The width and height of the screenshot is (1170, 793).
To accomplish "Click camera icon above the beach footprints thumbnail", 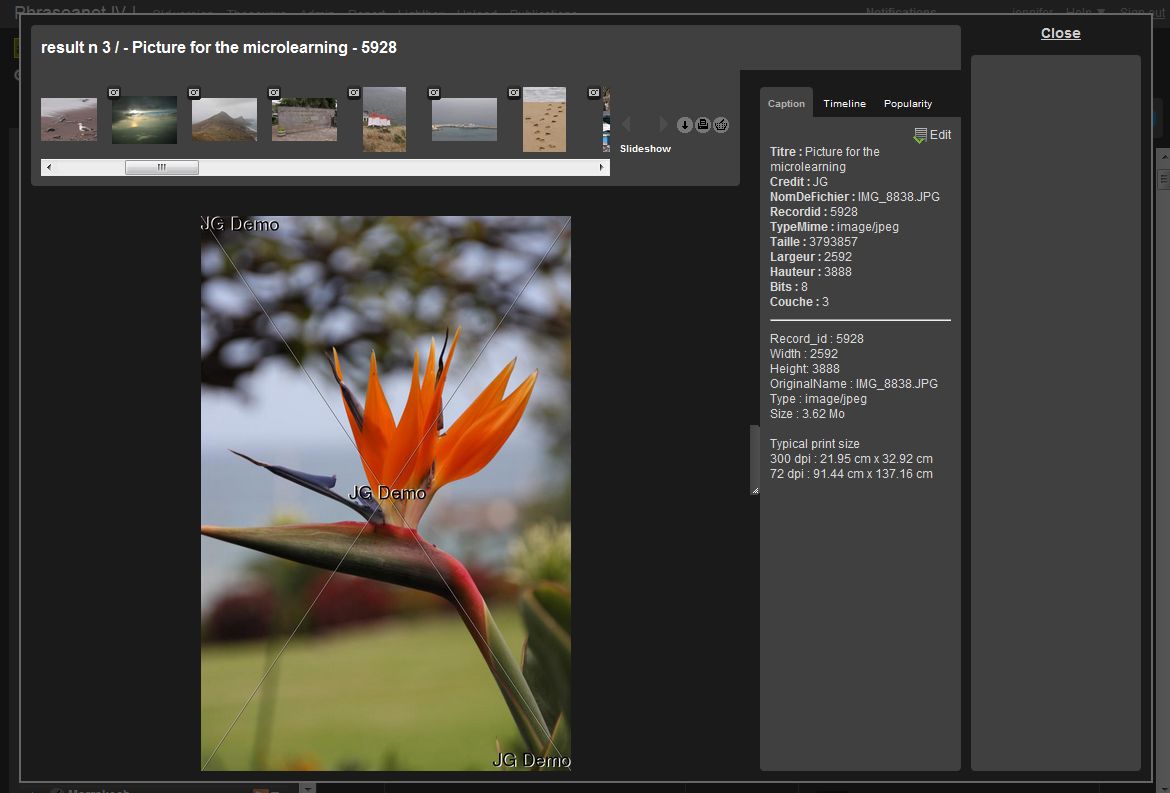I will pyautogui.click(x=514, y=92).
